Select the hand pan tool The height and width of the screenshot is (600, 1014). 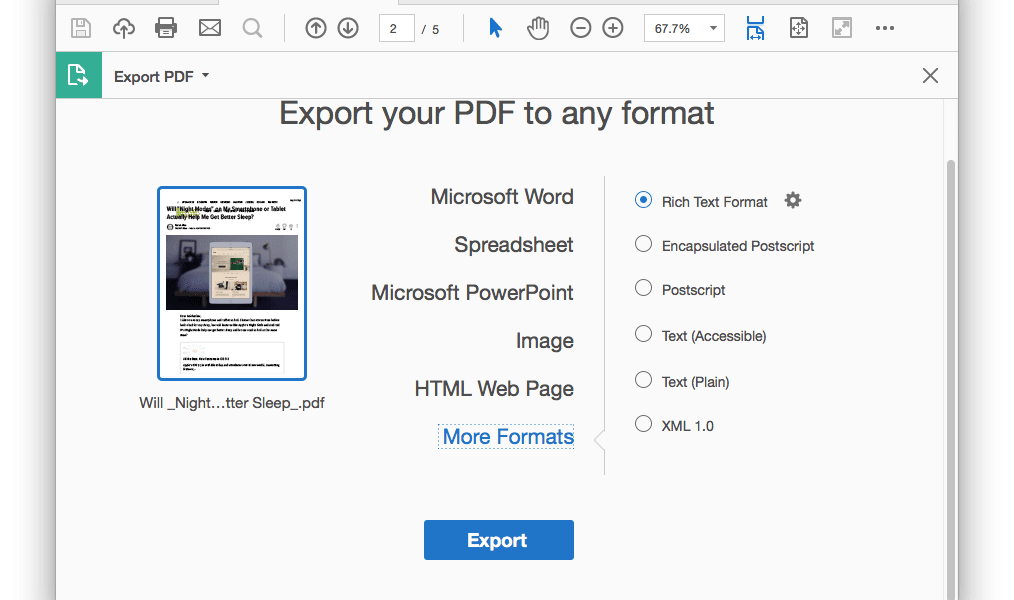[x=538, y=29]
